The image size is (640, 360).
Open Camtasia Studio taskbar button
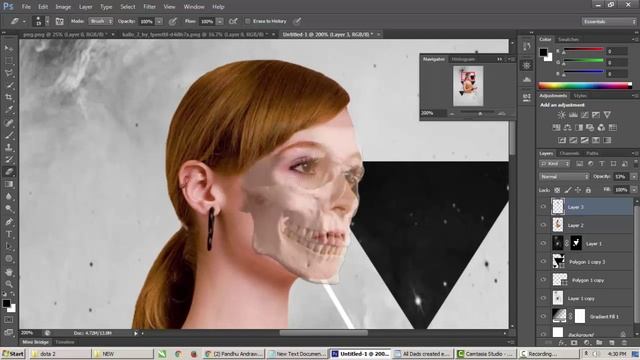tap(485, 354)
